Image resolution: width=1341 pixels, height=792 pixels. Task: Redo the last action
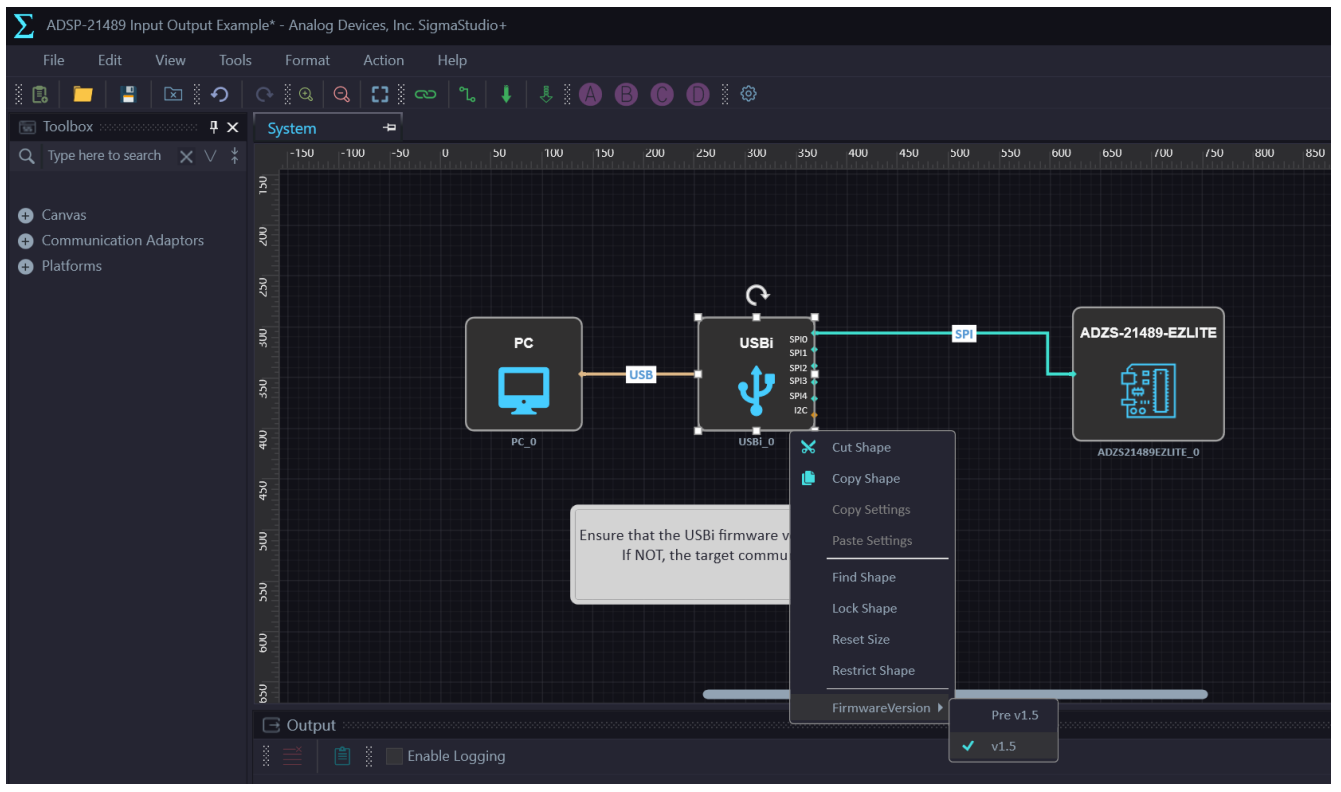[264, 94]
